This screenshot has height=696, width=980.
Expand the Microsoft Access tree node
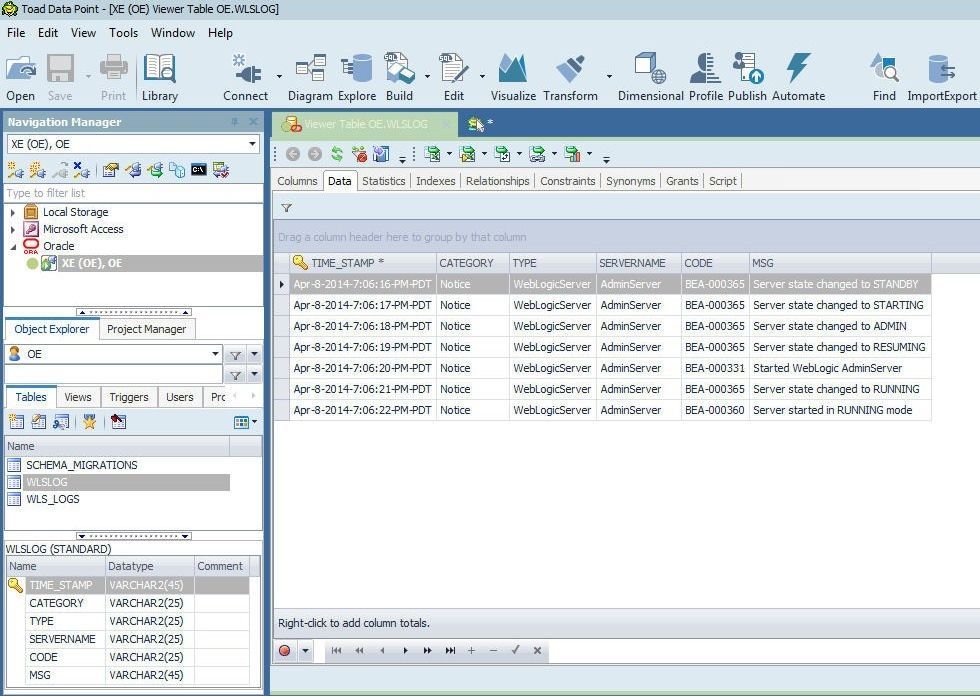(12, 229)
